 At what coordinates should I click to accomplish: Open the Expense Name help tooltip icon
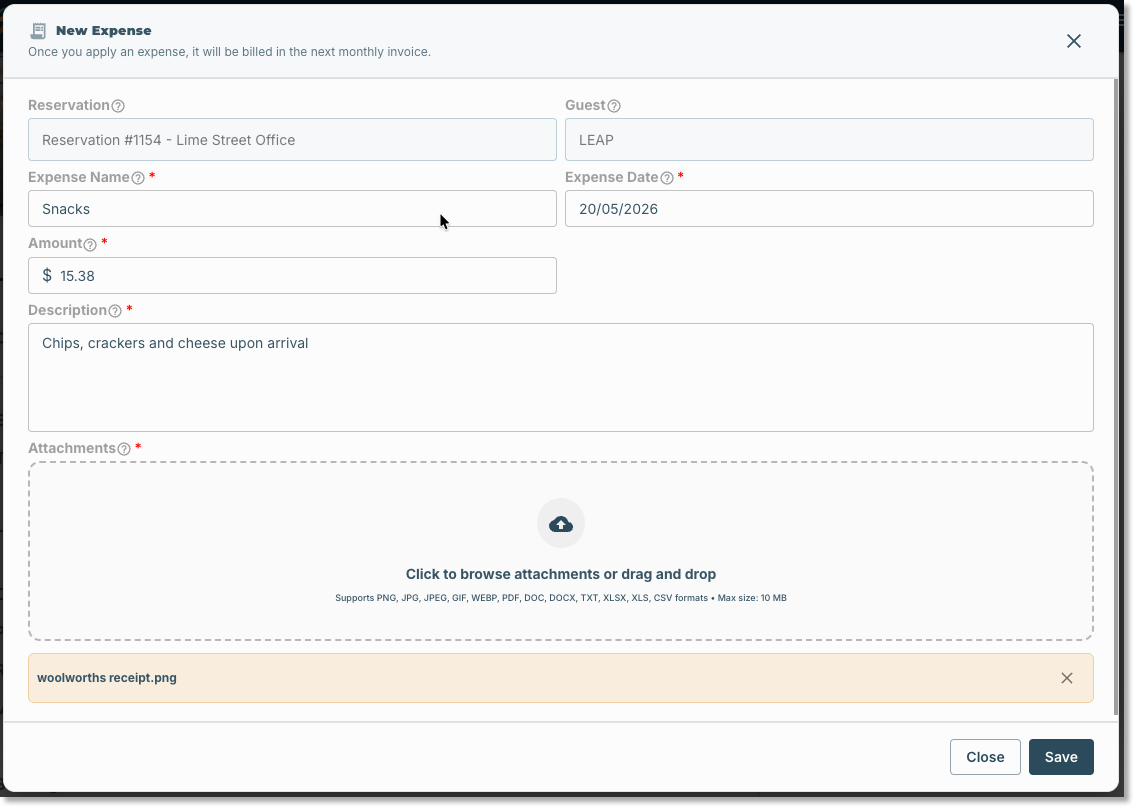point(138,178)
